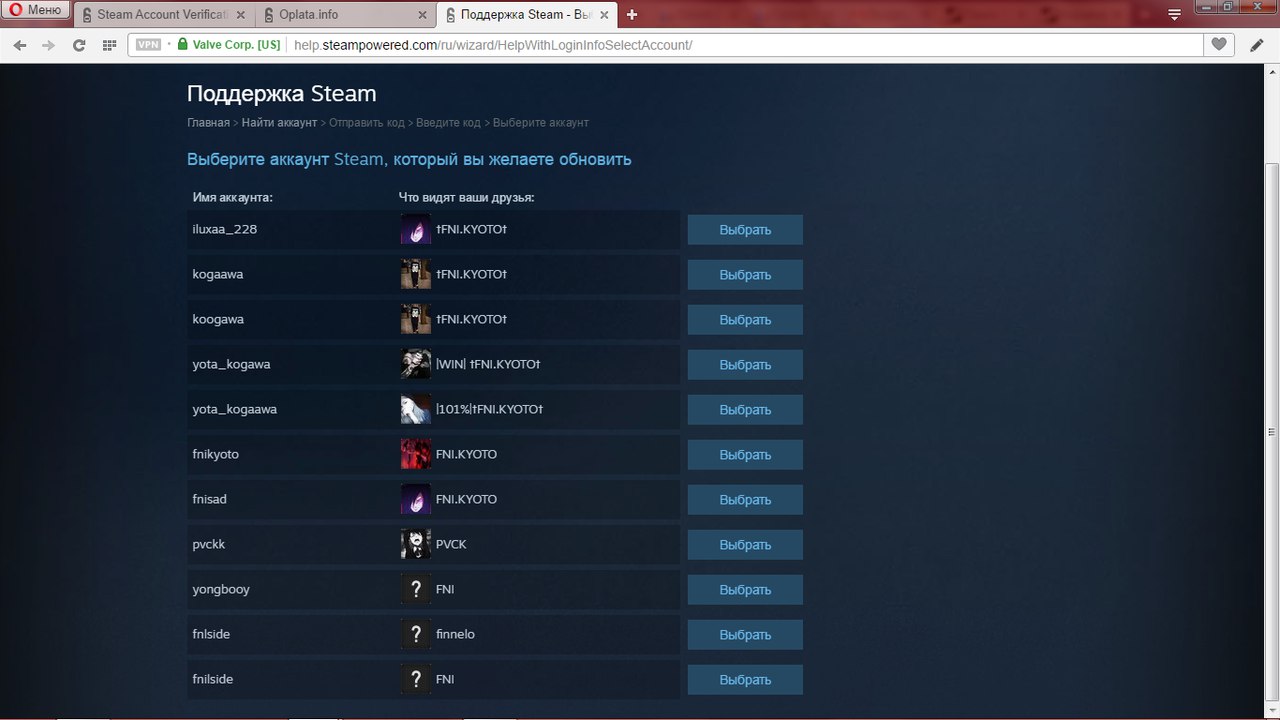Screen dimensions: 1280x720
Task: Open the new tab plus icon
Action: [x=632, y=15]
